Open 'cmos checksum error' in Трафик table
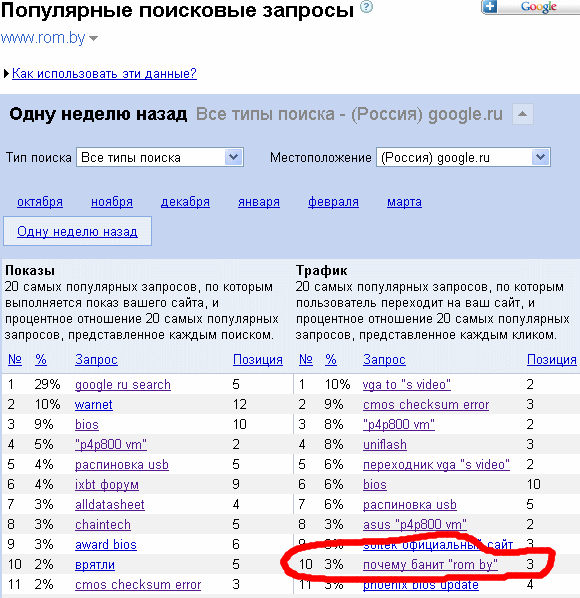580x598 pixels. (x=426, y=405)
